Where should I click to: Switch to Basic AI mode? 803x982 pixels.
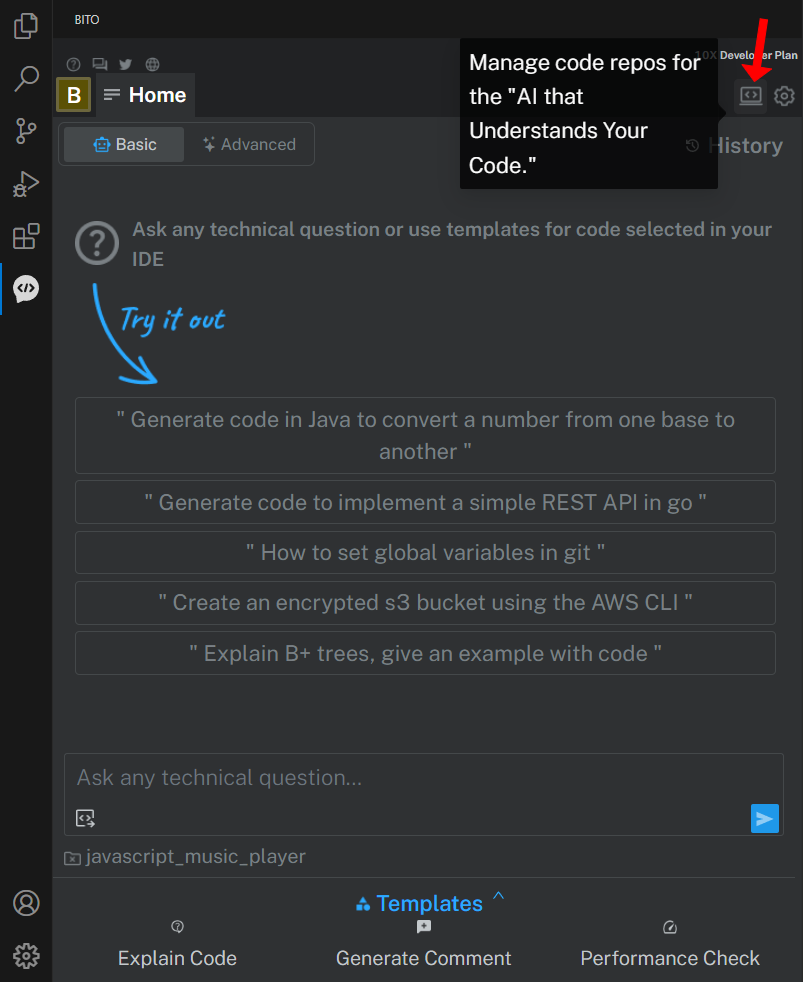[x=125, y=145]
